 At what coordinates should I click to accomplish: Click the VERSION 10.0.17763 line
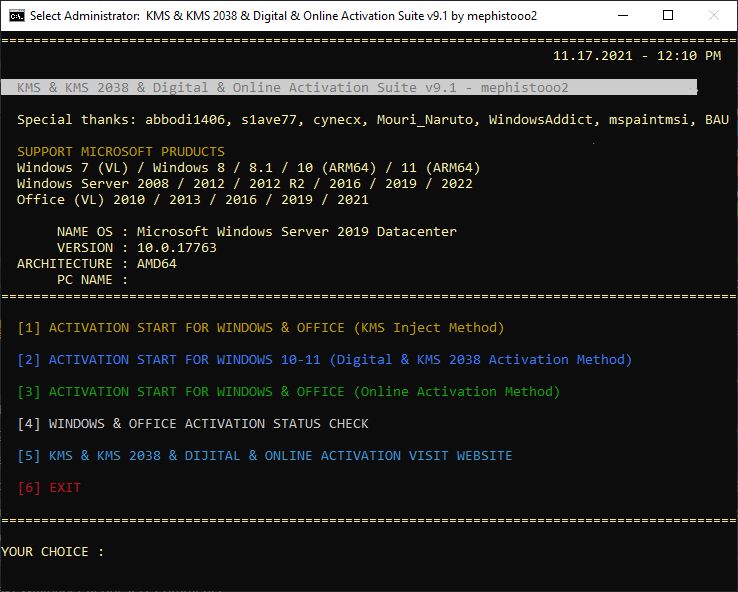[137, 248]
